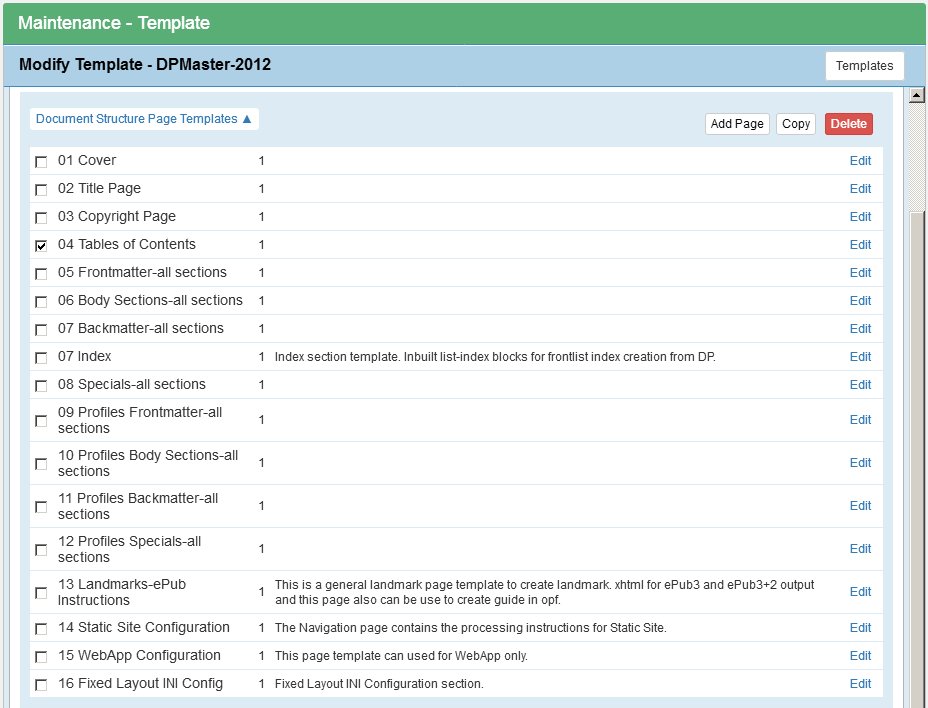Check the 15 WebApp Configuration checkbox
This screenshot has height=708, width=928.
tap(41, 655)
